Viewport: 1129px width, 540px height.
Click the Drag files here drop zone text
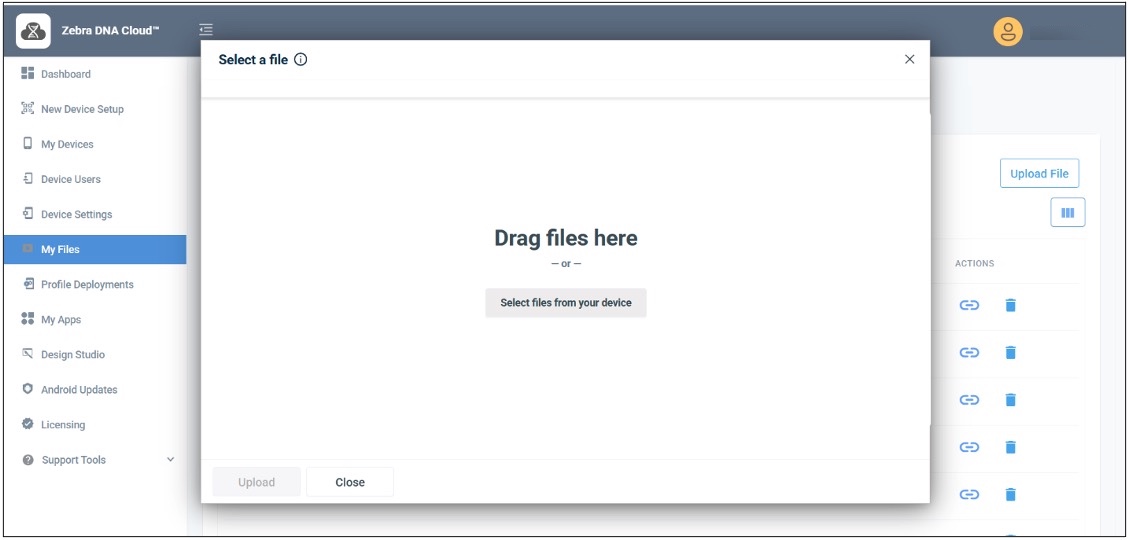coord(566,238)
